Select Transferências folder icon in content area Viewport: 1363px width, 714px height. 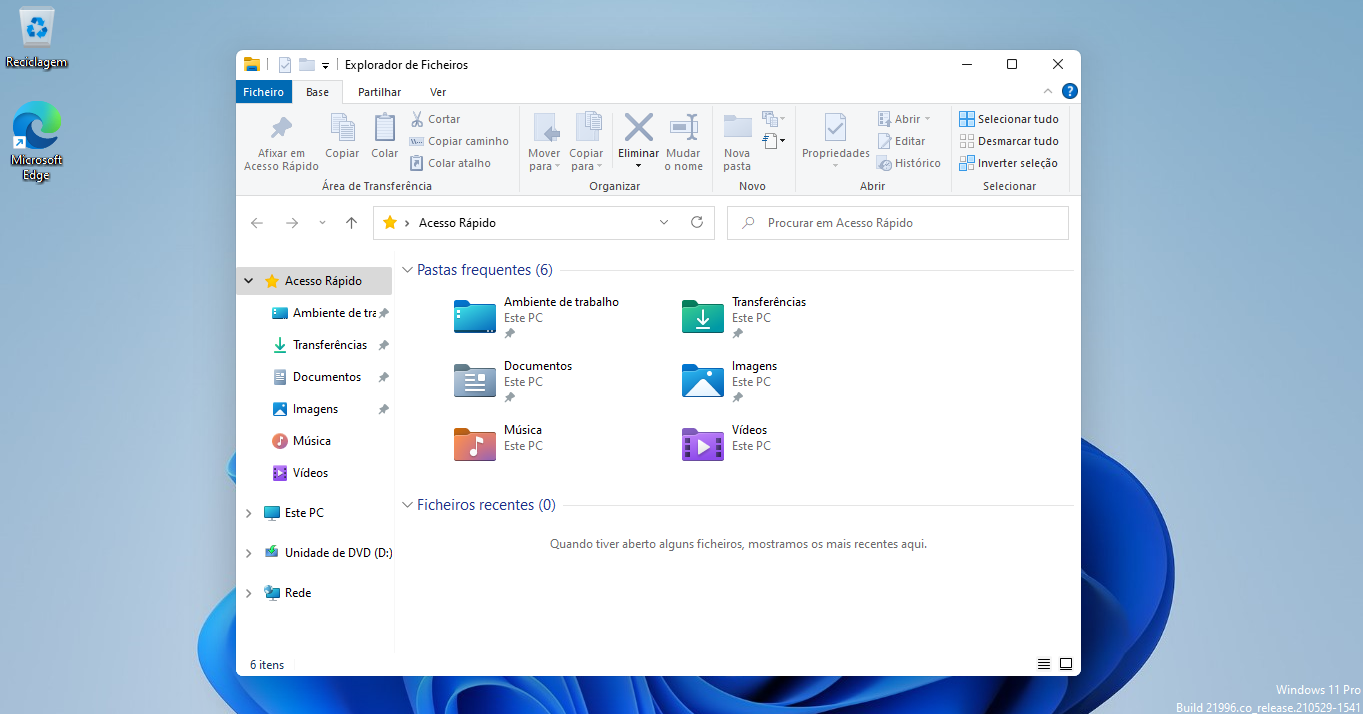point(703,316)
